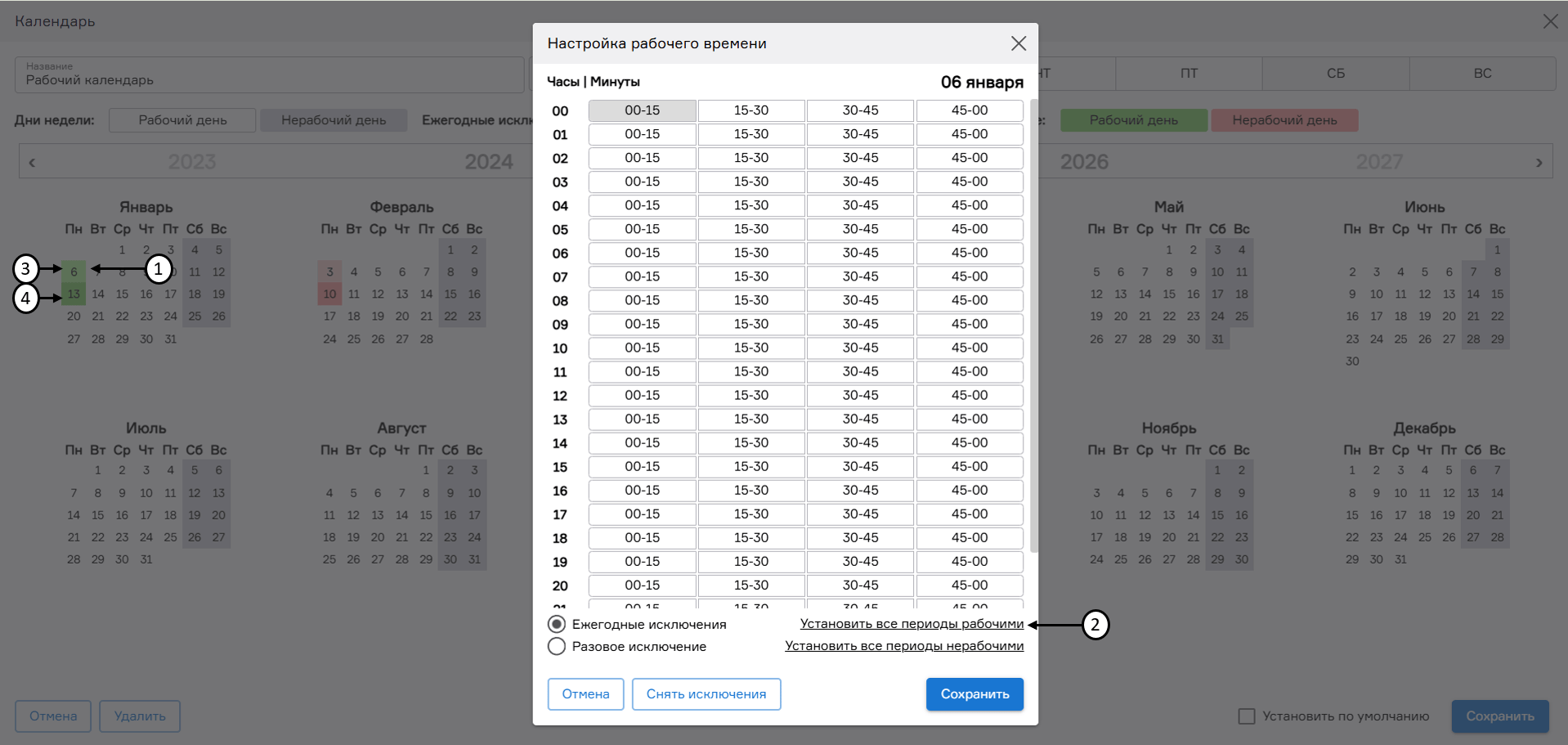This screenshot has height=745, width=1568.
Task: Close the Calendar window
Action: [1550, 21]
